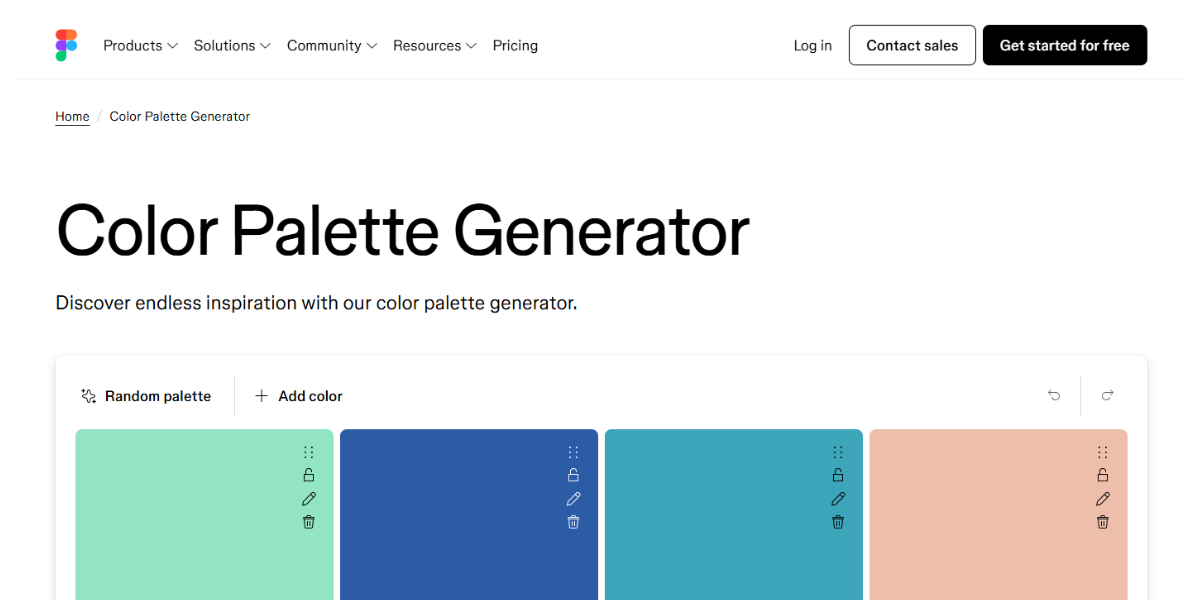Screen dimensions: 1200x600
Task: Toggle the lock on the peach color
Action: click(1102, 474)
